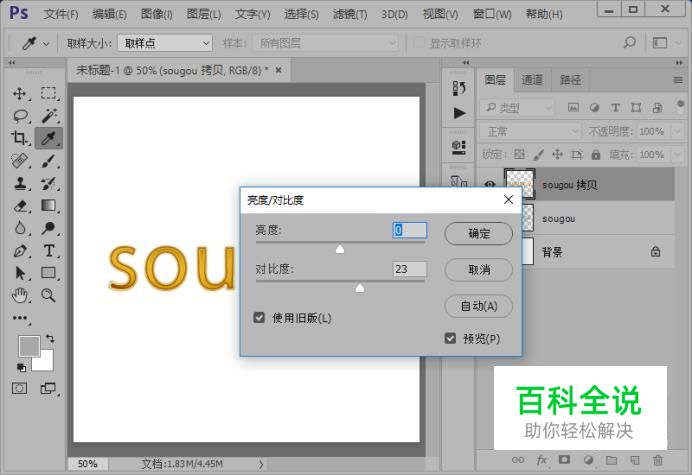Viewport: 692px width, 475px height.
Task: Select the Crop tool
Action: coord(19,138)
